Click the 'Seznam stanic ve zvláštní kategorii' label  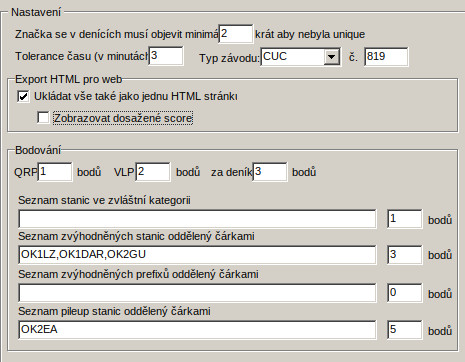(x=104, y=200)
